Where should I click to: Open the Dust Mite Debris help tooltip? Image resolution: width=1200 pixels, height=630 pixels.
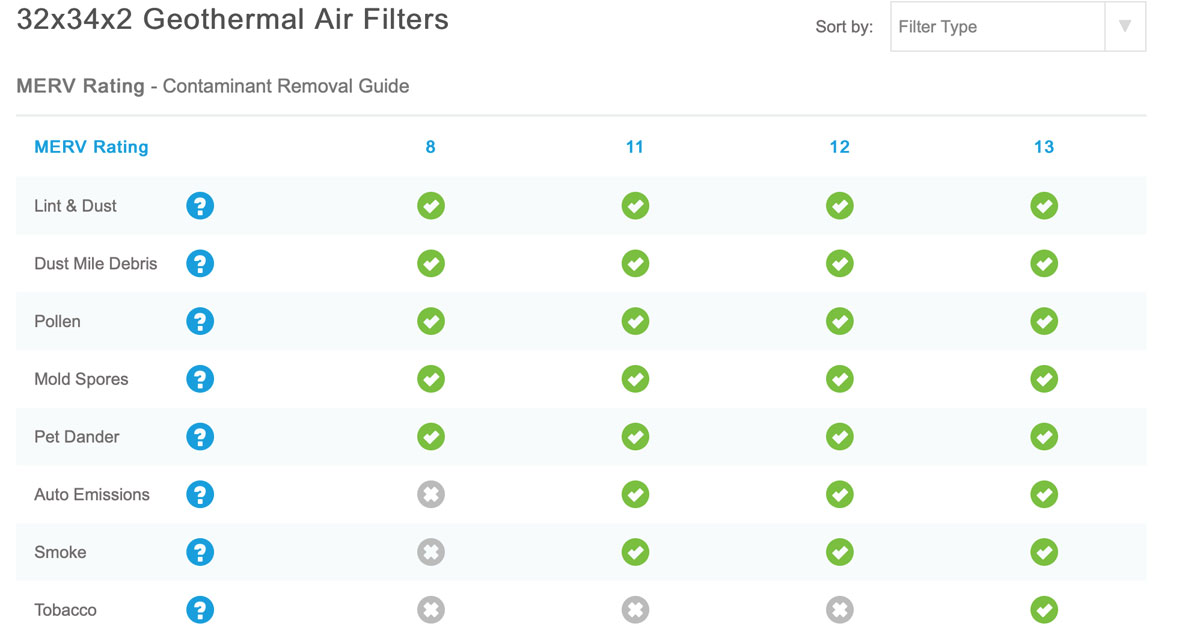coord(200,263)
